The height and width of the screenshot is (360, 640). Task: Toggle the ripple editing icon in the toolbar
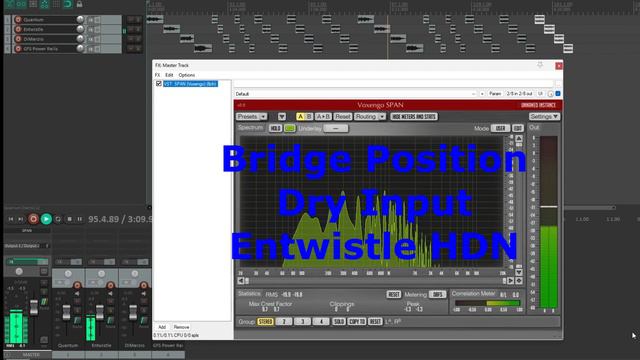coord(33,4)
